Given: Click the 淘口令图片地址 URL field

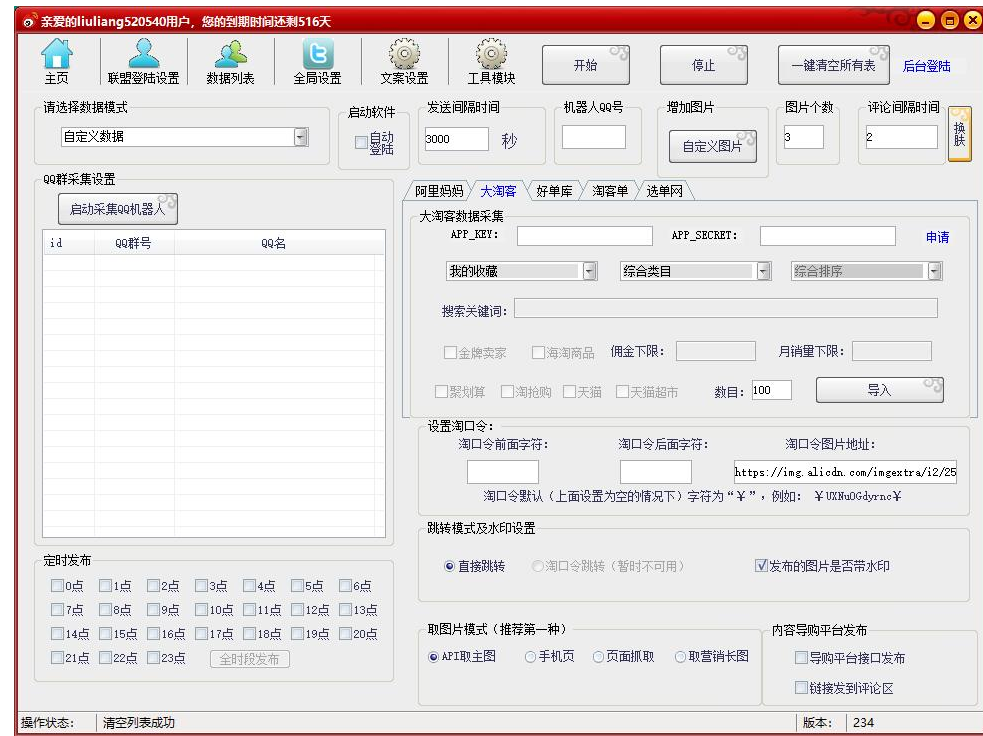Looking at the screenshot, I should 845,471.
